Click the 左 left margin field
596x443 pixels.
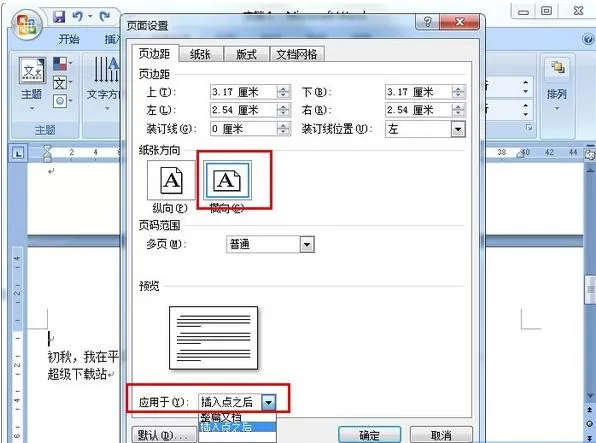tap(244, 110)
